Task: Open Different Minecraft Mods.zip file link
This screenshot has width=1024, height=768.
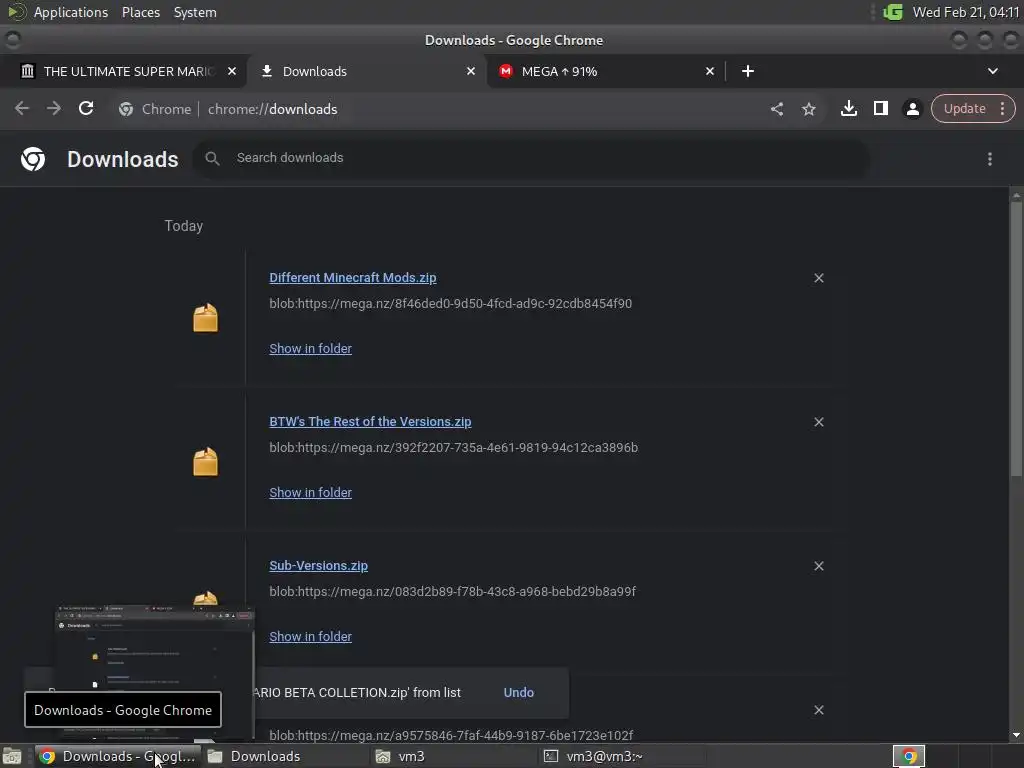Action: tap(353, 278)
